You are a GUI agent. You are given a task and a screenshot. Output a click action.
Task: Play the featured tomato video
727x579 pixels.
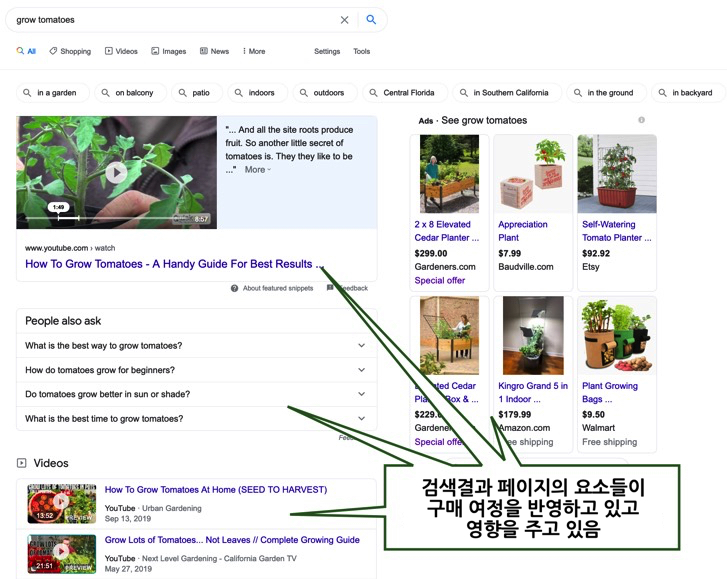coord(116,173)
